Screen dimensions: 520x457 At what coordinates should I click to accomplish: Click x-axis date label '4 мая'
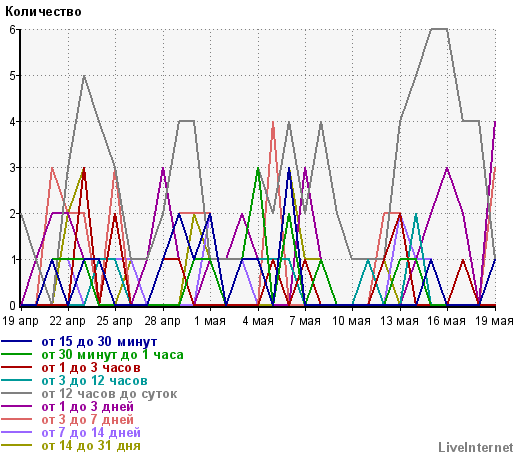pos(258,321)
